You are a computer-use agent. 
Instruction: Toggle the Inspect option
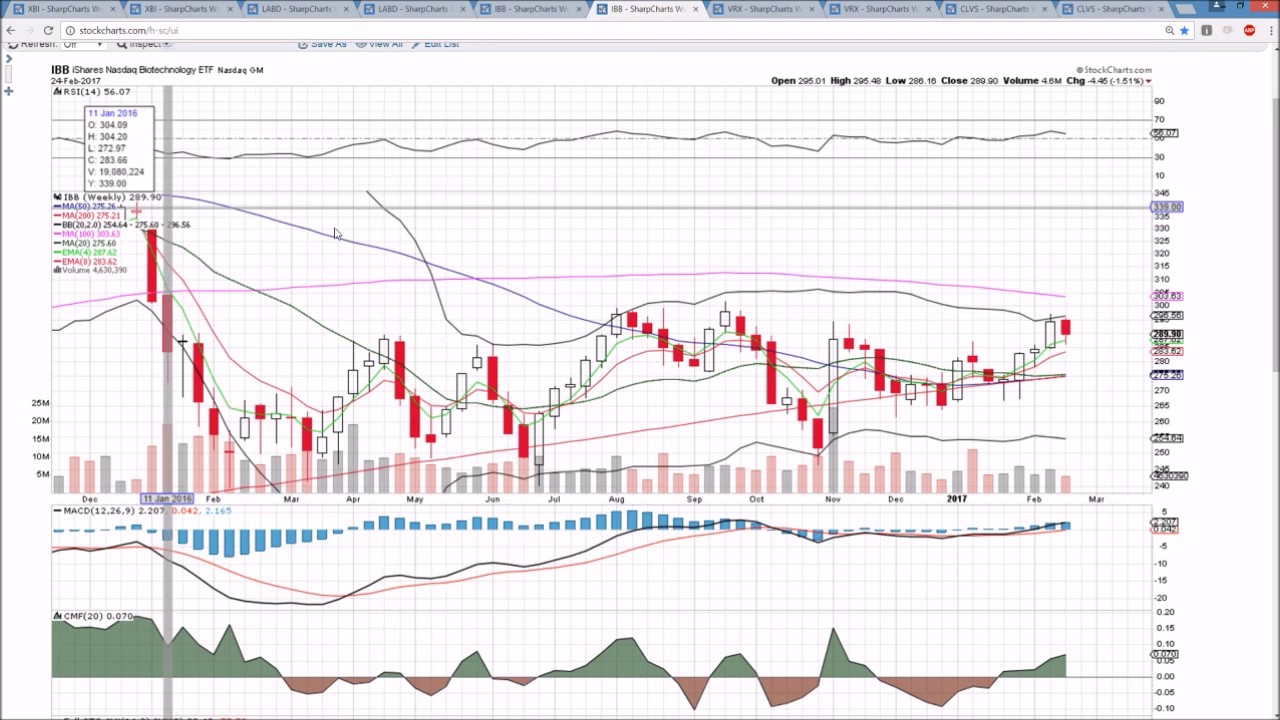144,45
